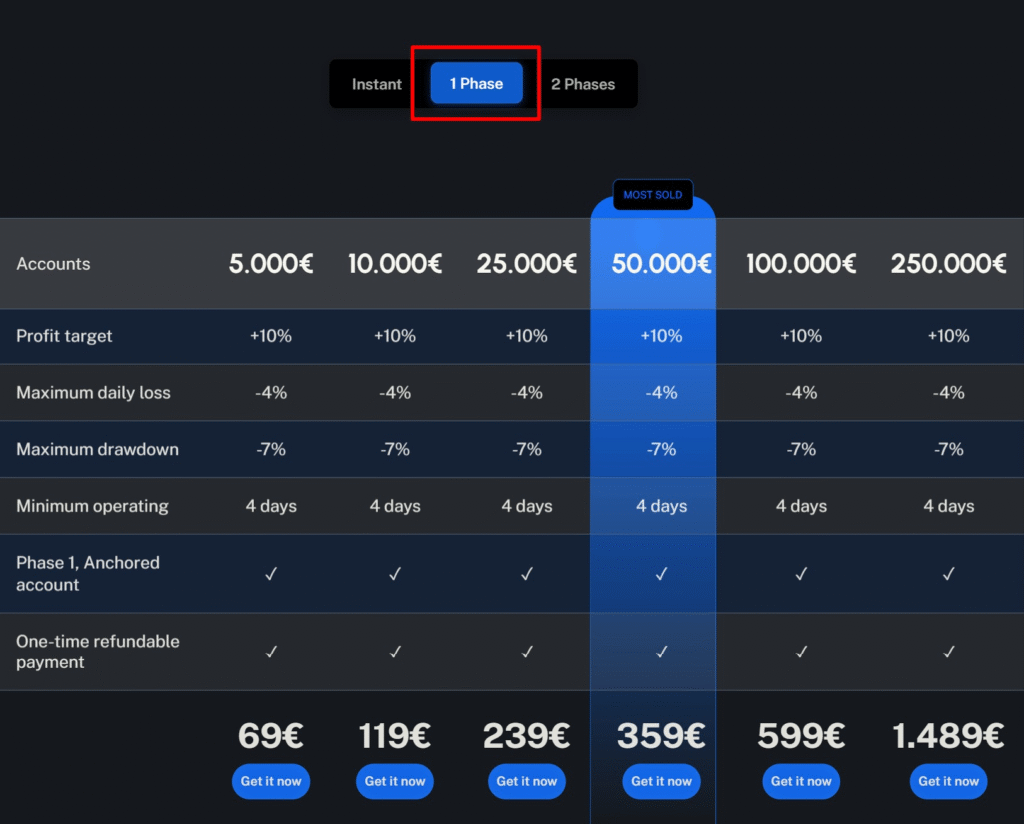
Task: Click Anchored account checkmark in 50.000€ column
Action: (661, 574)
